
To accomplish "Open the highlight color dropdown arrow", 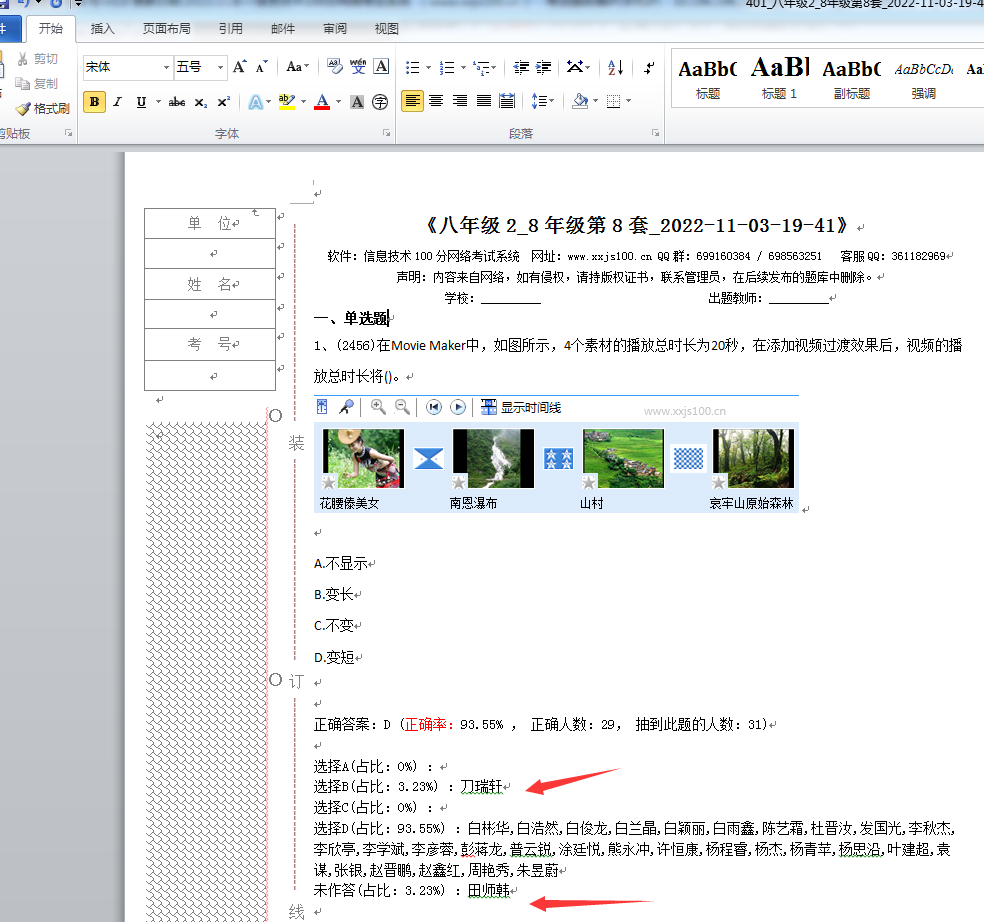I will [x=304, y=102].
